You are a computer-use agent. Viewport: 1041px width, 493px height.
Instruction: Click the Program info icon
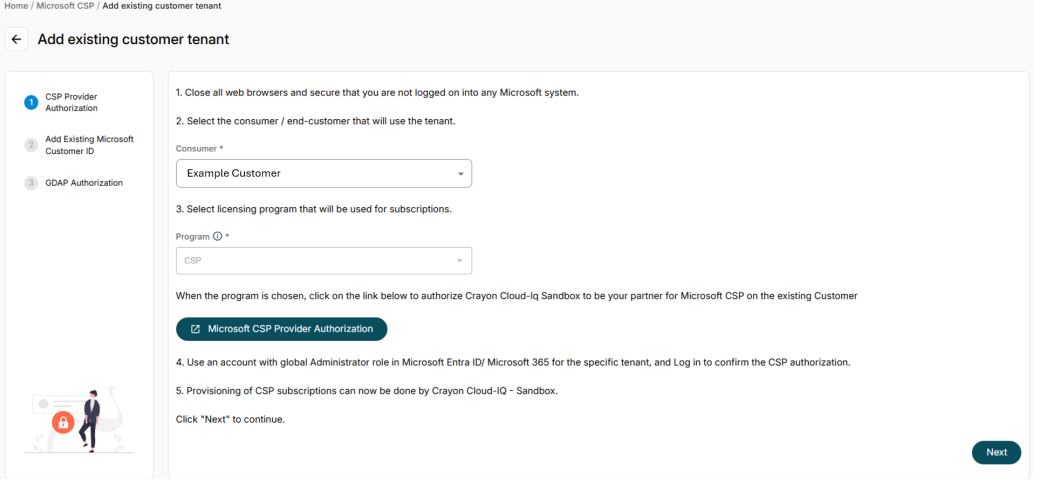click(x=216, y=236)
